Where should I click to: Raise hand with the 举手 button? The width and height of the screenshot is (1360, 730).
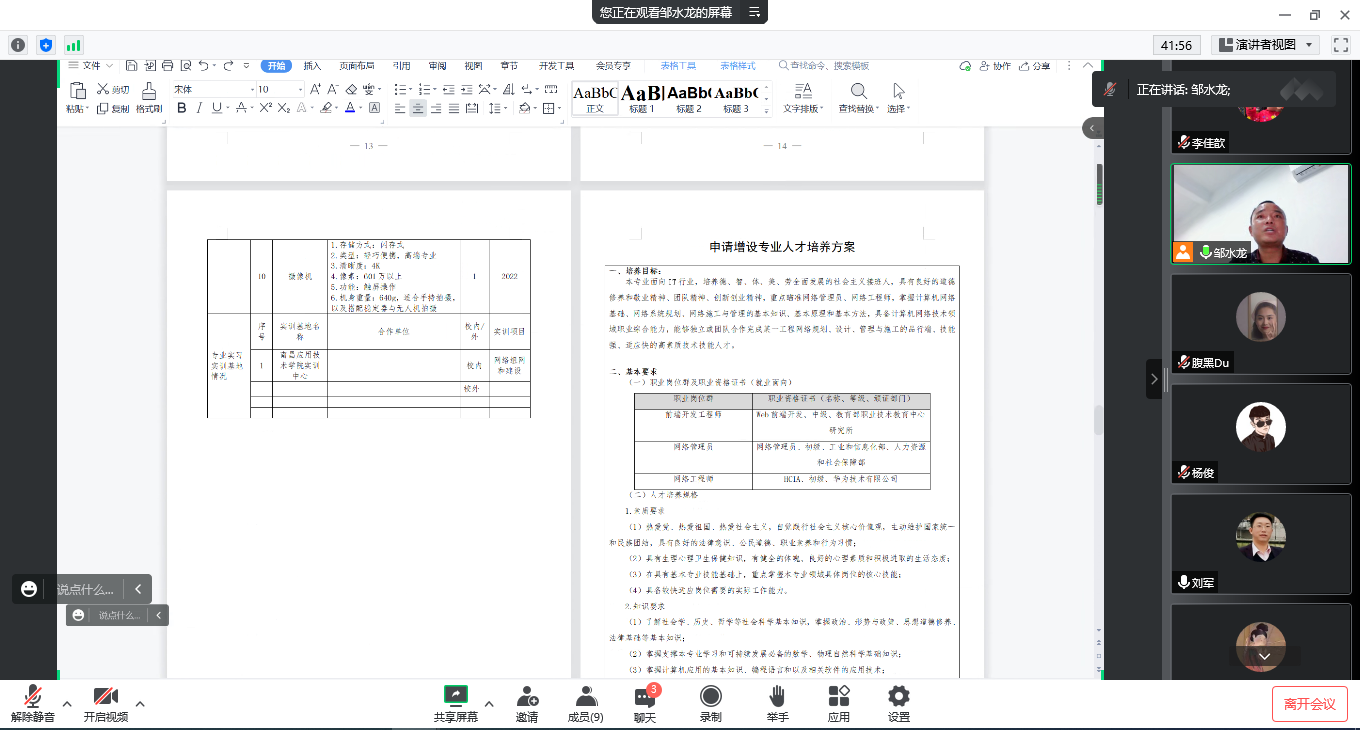pyautogui.click(x=777, y=704)
